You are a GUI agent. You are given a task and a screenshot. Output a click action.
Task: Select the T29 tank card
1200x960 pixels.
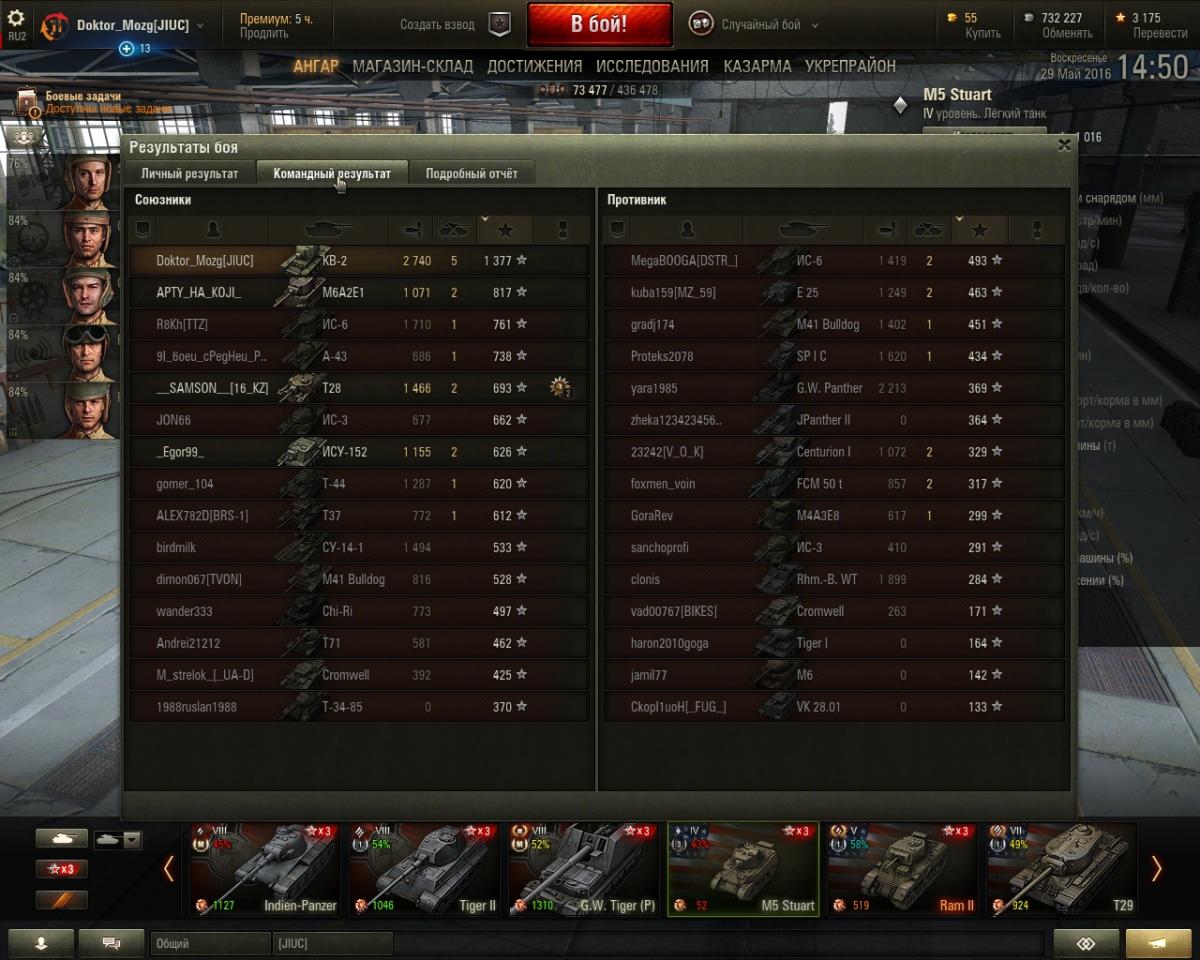click(1062, 869)
